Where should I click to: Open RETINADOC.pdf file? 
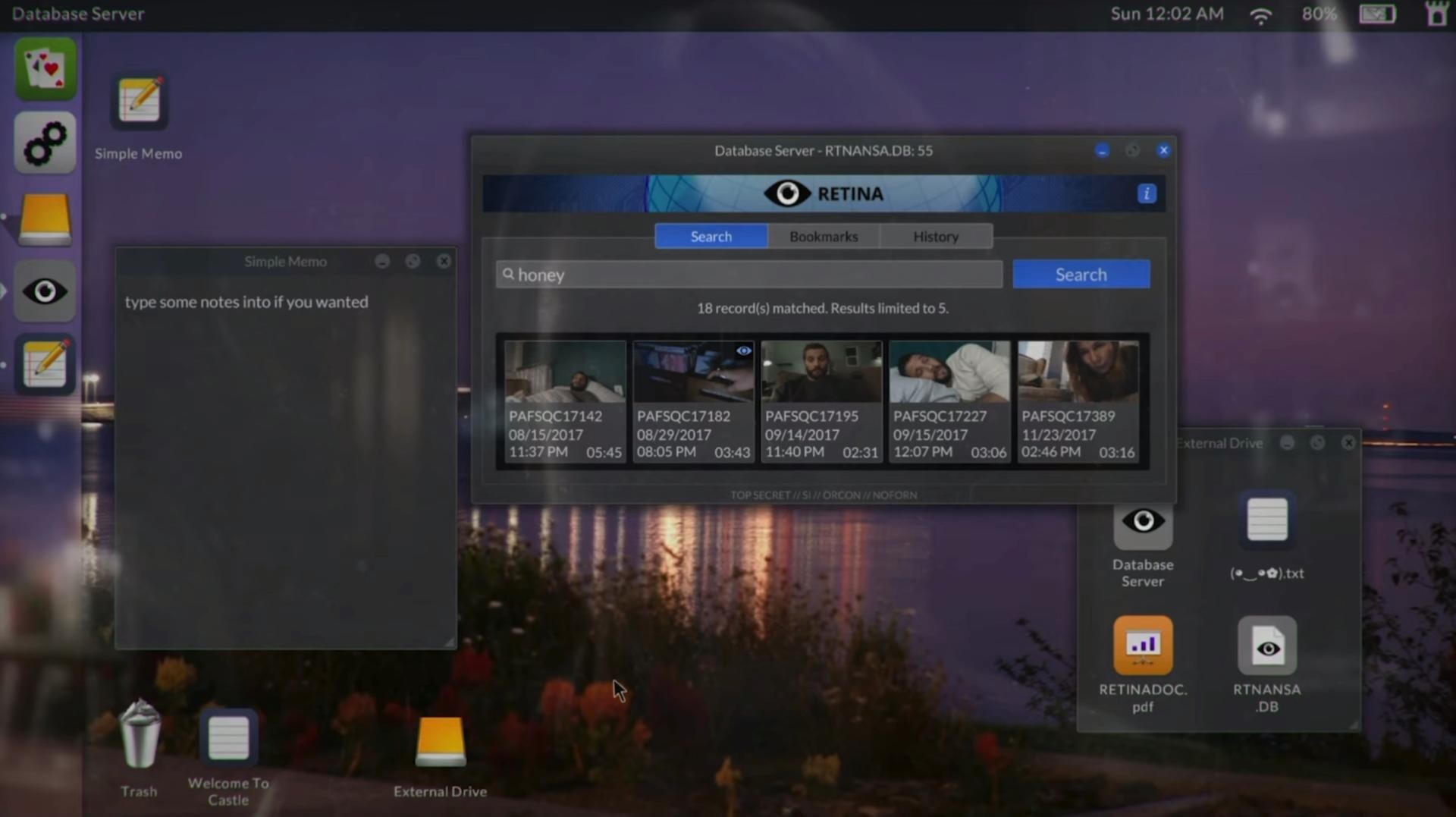click(1142, 646)
